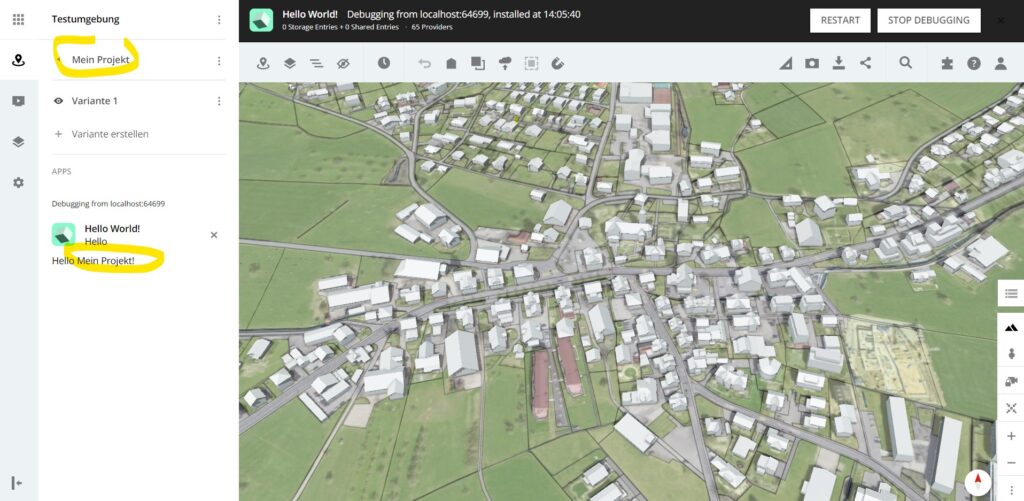The image size is (1024, 501).
Task: Click the clock history icon in the toolbar
Action: click(x=384, y=63)
